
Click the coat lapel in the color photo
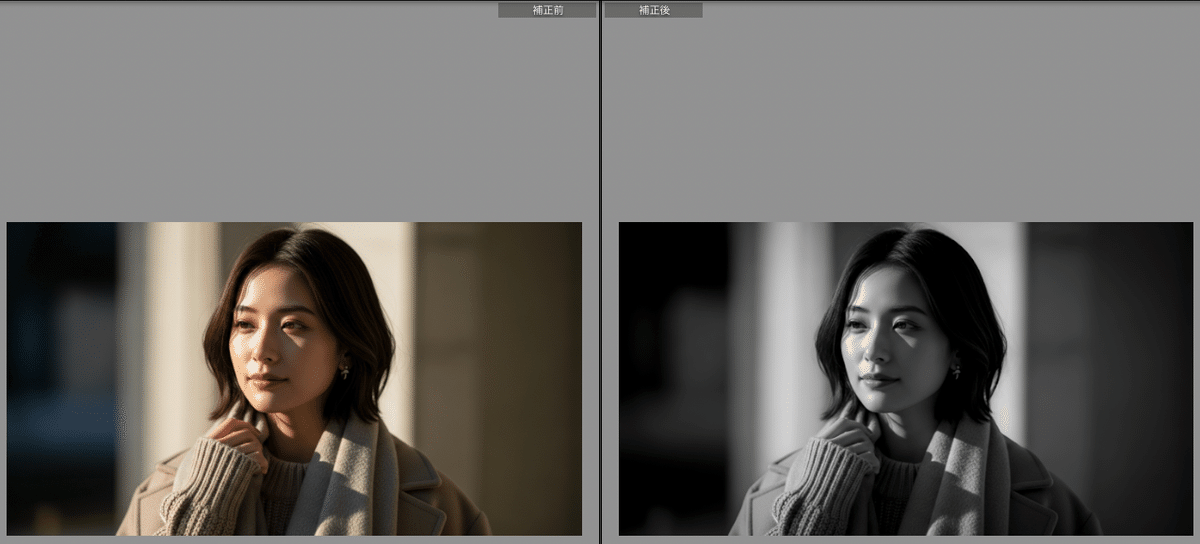[420, 500]
